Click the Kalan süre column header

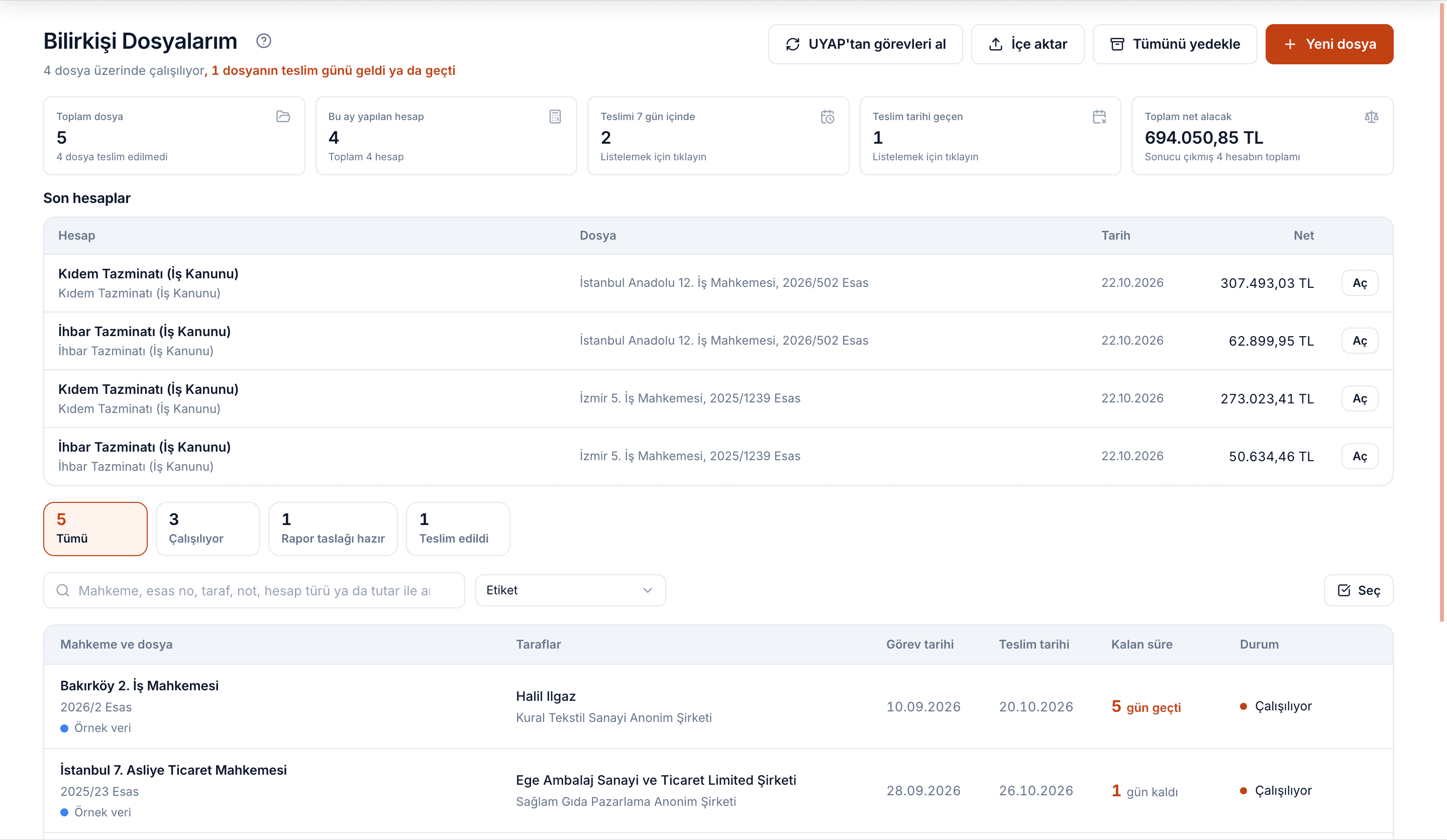pyautogui.click(x=1142, y=644)
